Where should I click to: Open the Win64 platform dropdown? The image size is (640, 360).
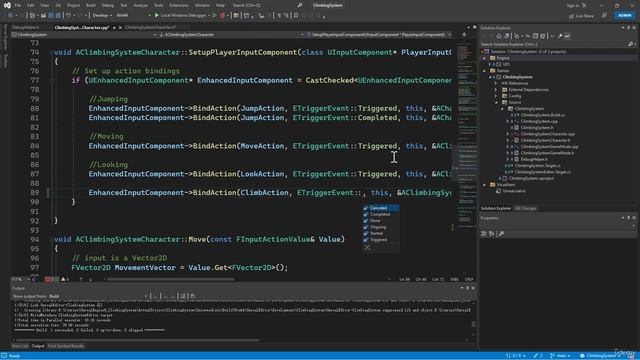click(133, 16)
